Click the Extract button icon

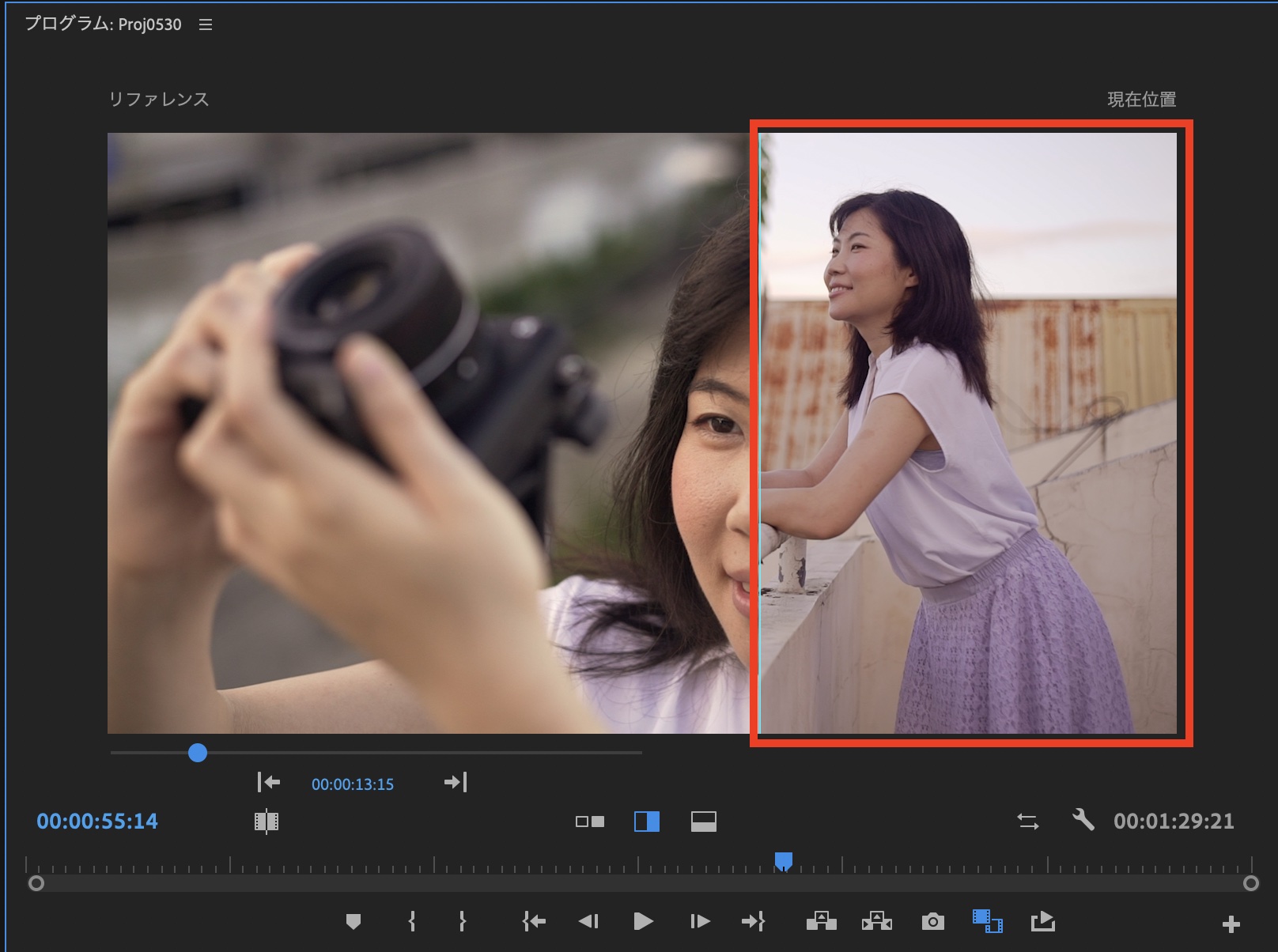876,921
